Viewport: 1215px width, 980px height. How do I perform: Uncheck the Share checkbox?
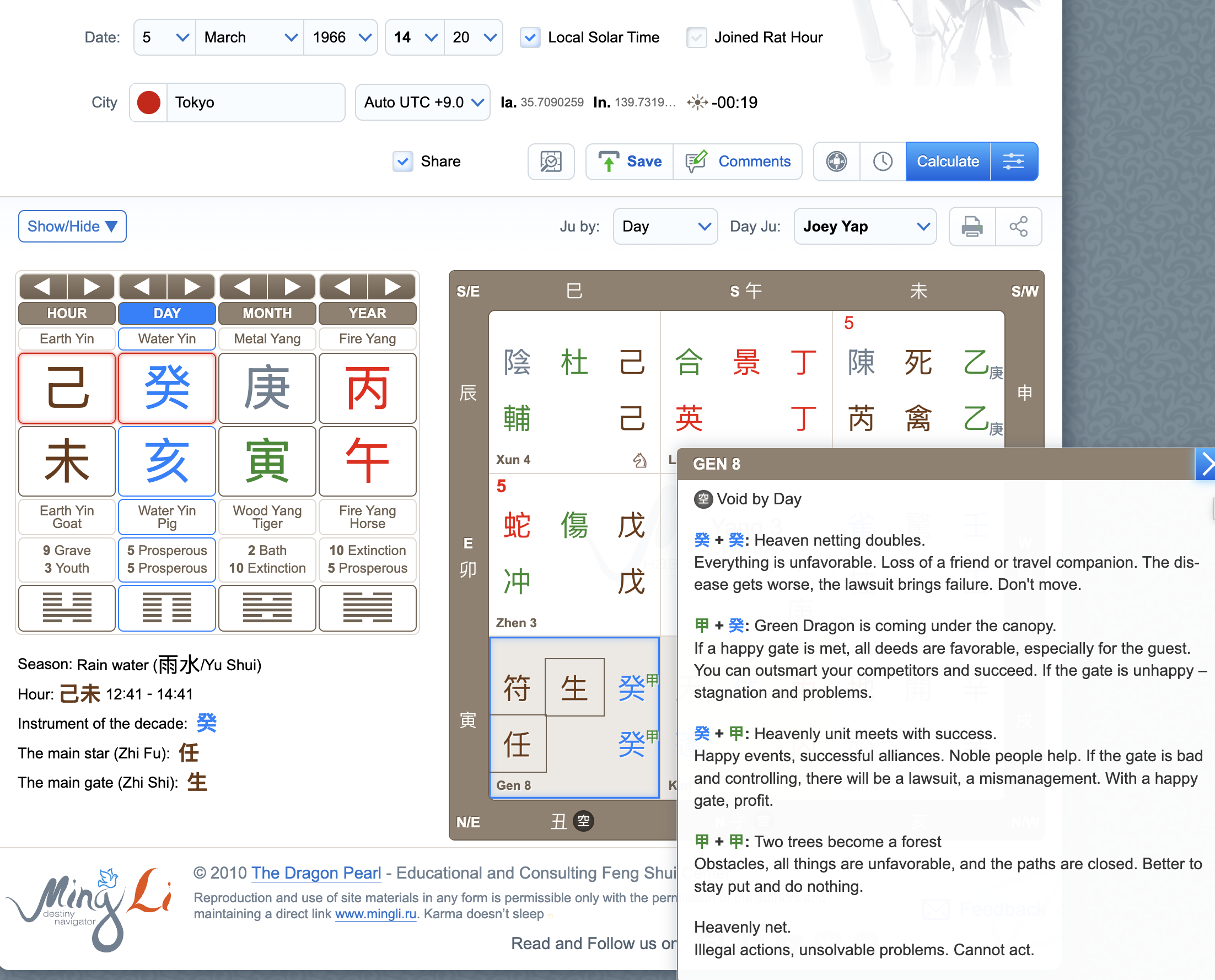pyautogui.click(x=402, y=162)
